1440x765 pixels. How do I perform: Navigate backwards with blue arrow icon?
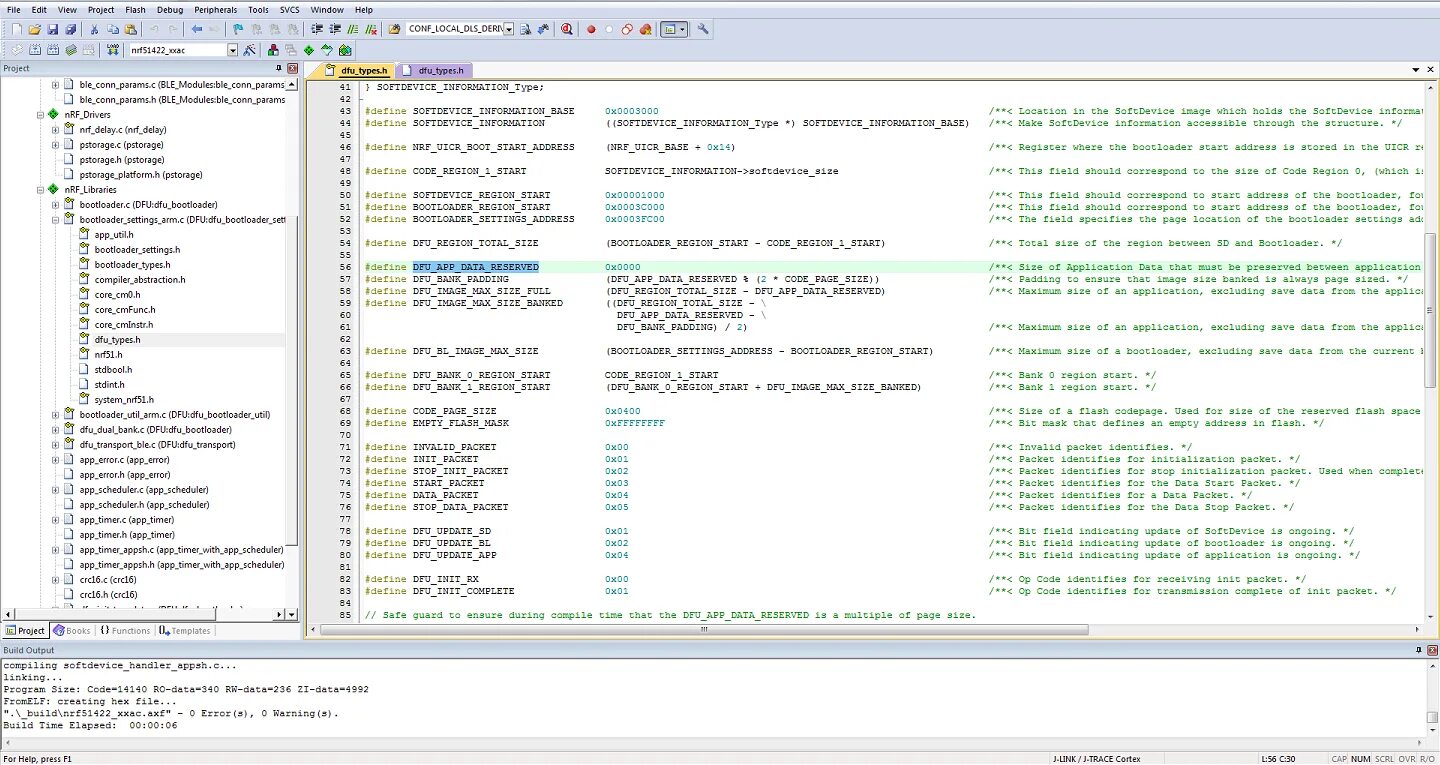(197, 29)
